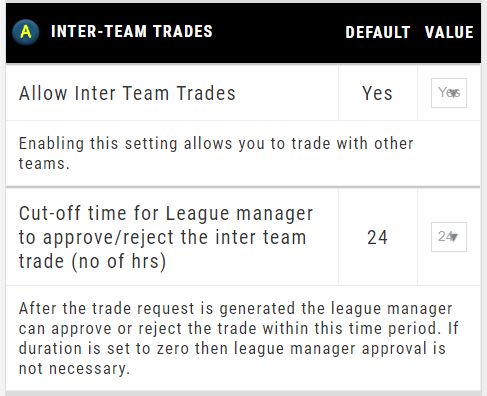
Task: Click the cut-off time for League manager label
Action: click(x=166, y=237)
